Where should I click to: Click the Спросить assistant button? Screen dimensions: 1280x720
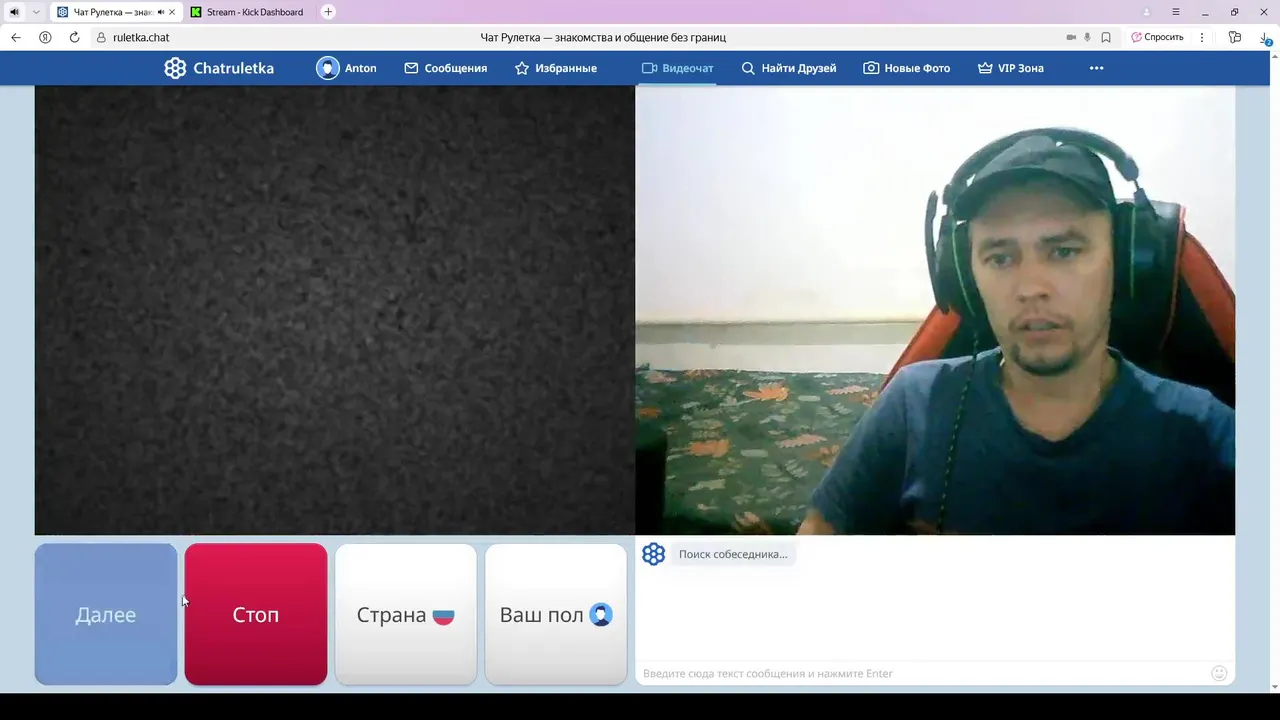[x=1157, y=37]
